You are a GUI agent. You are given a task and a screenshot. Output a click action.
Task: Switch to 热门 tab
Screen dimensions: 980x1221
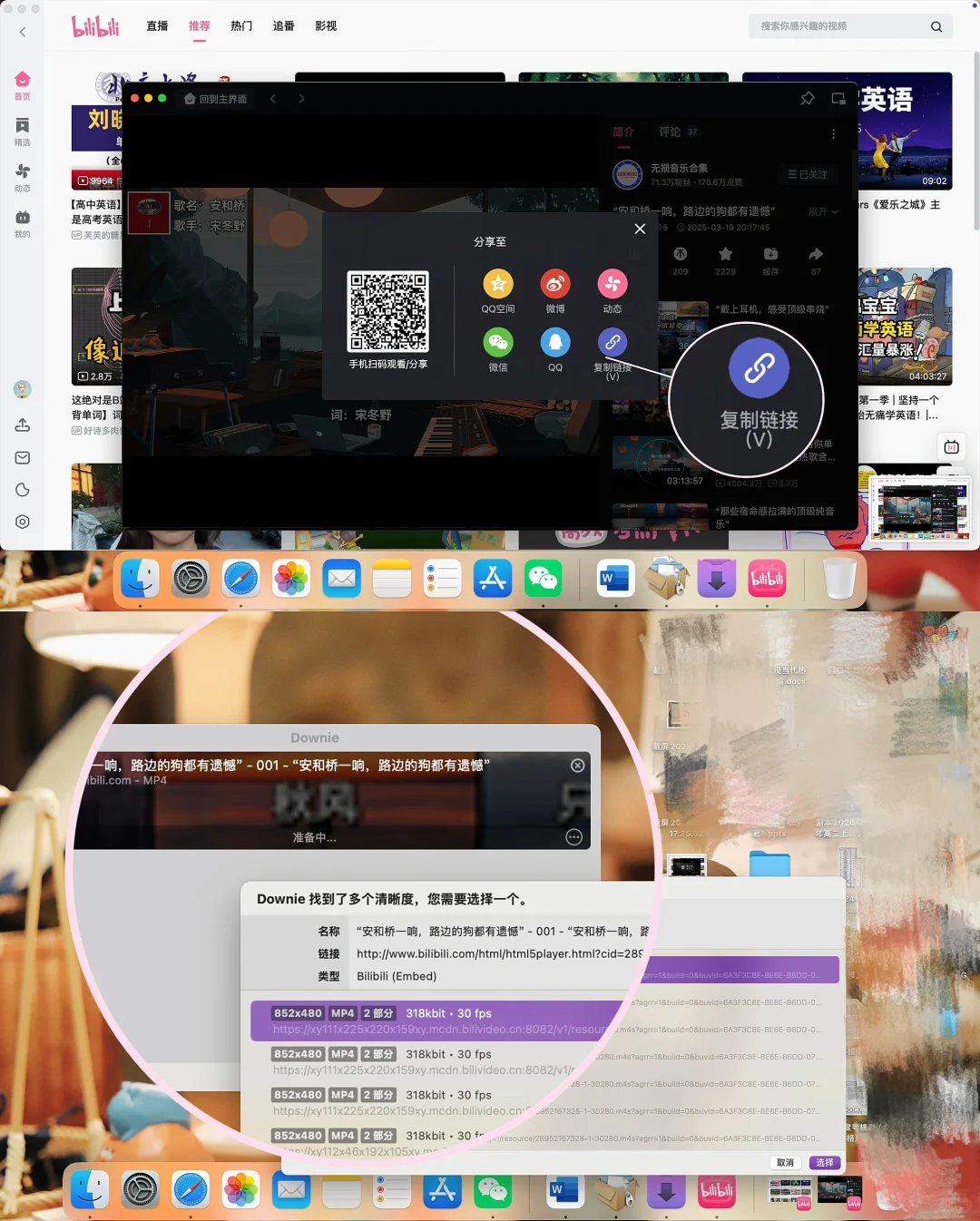pos(241,26)
